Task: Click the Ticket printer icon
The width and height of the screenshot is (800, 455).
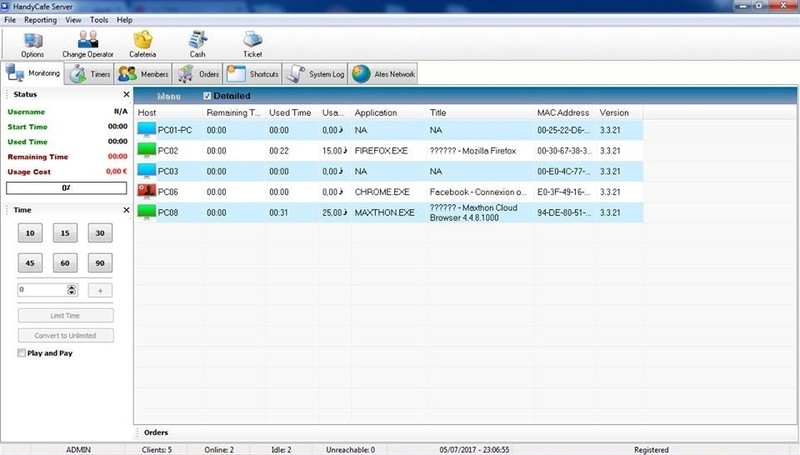Action: point(252,40)
